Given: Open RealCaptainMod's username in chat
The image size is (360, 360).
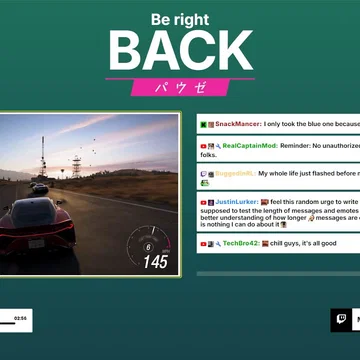Looking at the screenshot, I should (250, 146).
